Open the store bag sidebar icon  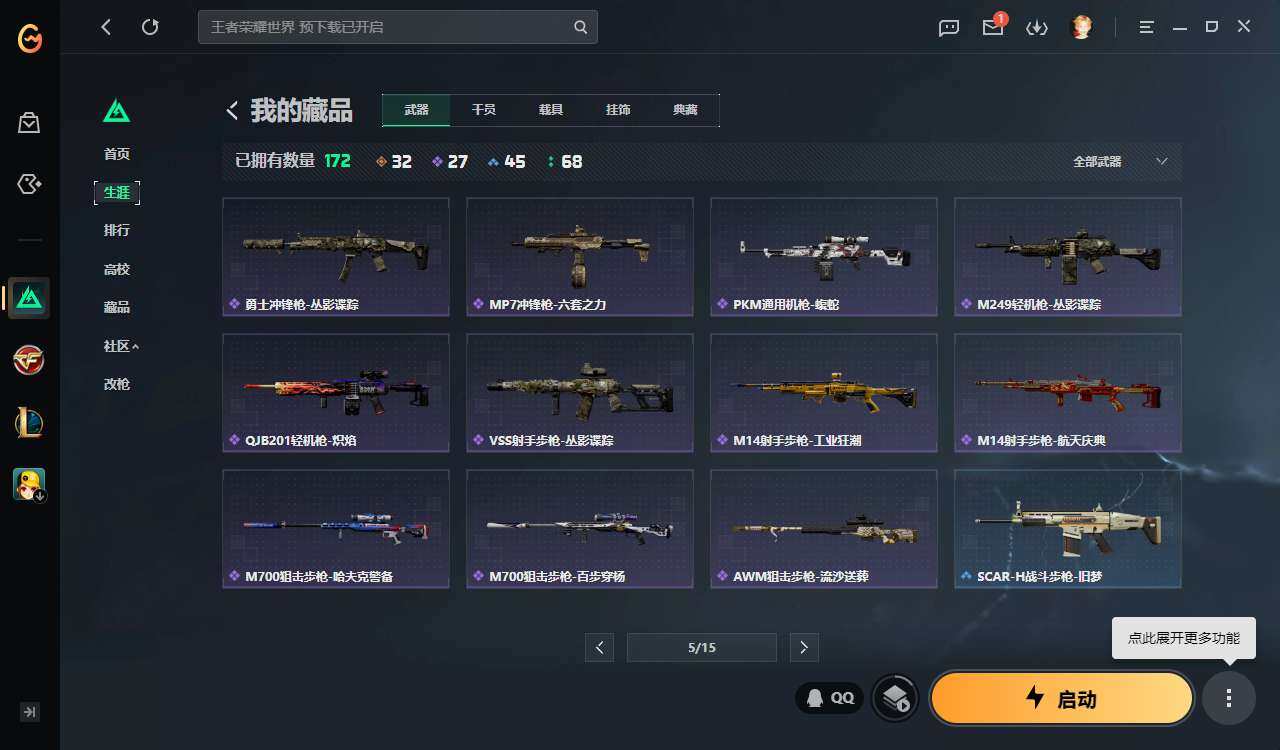[29, 123]
